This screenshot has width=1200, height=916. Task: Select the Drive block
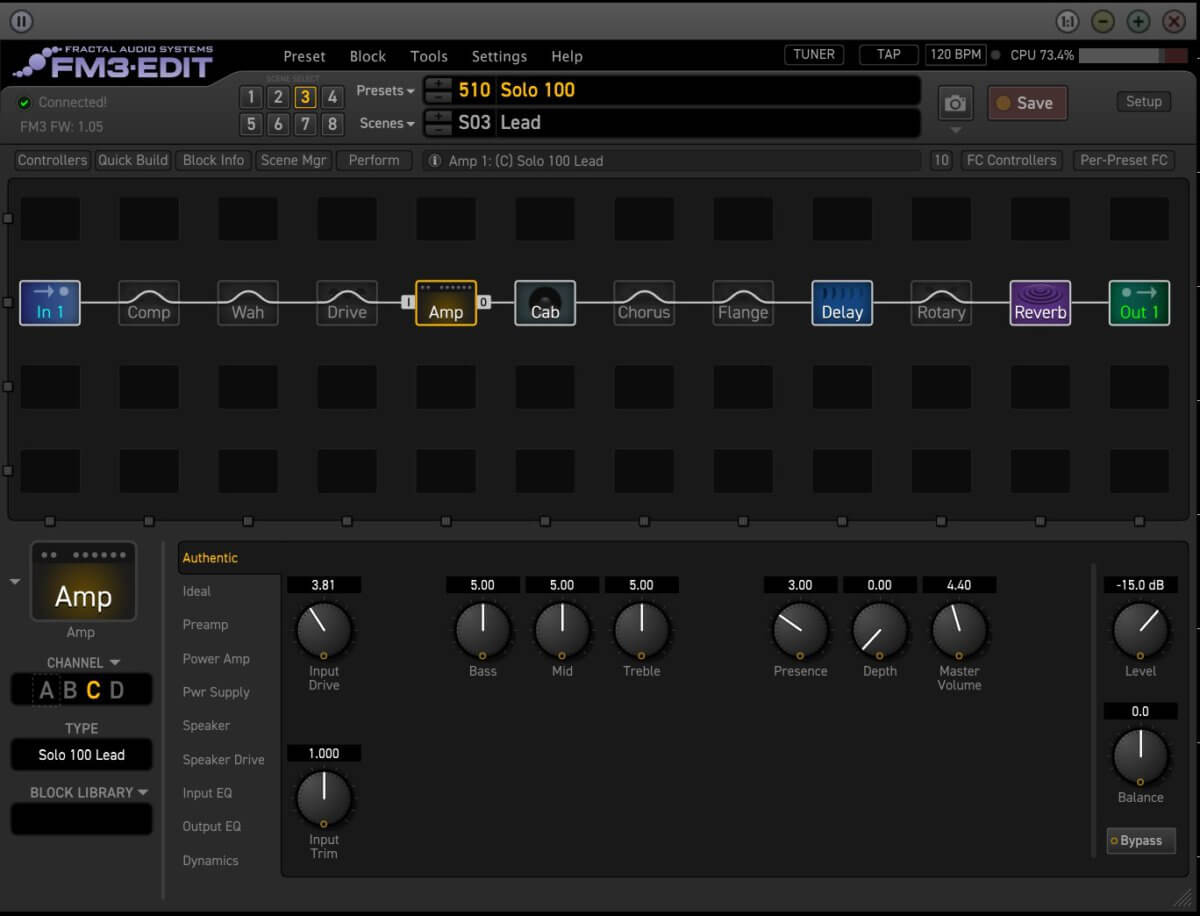pos(347,302)
